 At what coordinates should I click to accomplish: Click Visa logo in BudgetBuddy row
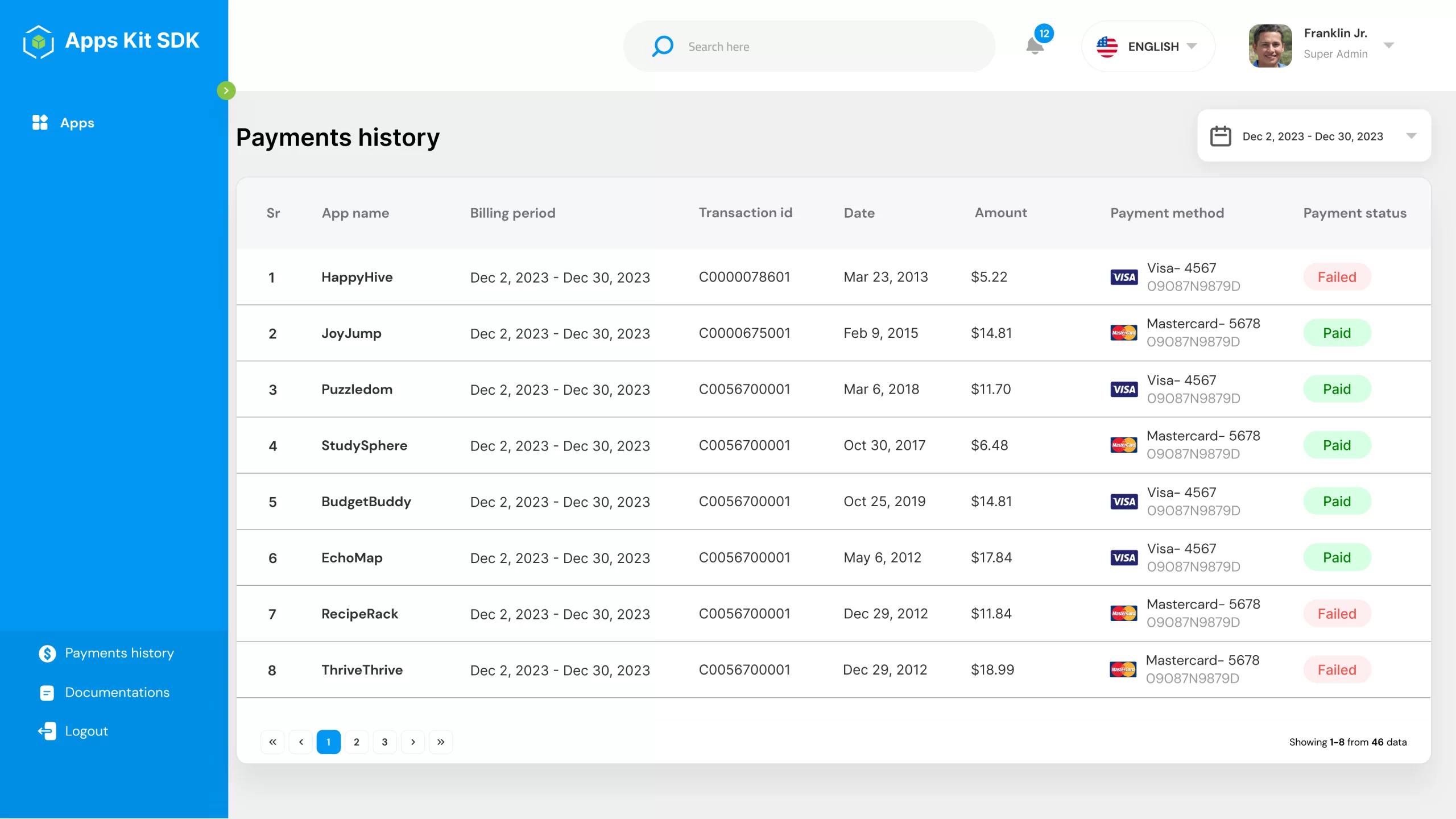click(x=1124, y=501)
